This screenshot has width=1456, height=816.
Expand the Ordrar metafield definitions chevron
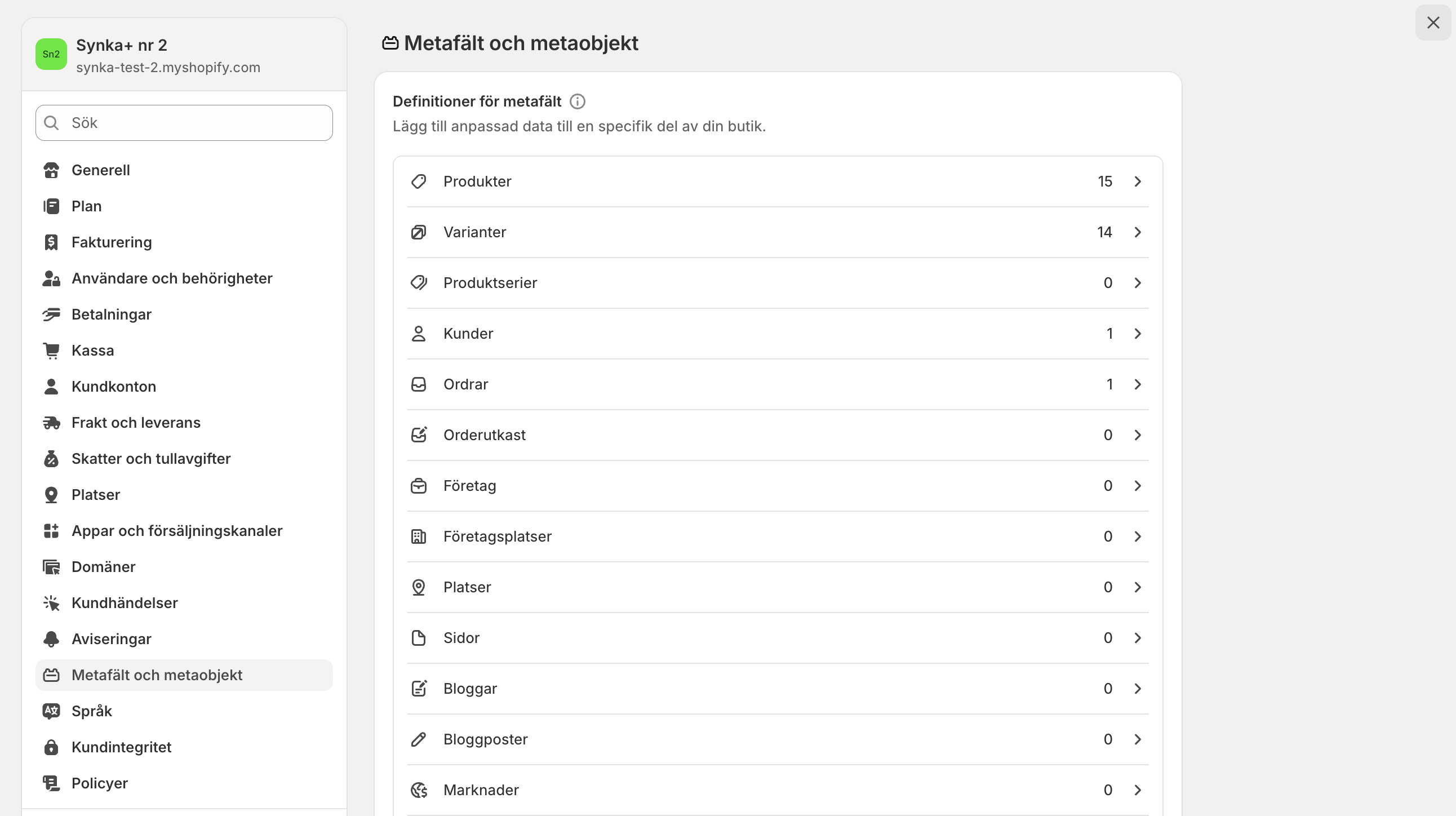point(1138,385)
